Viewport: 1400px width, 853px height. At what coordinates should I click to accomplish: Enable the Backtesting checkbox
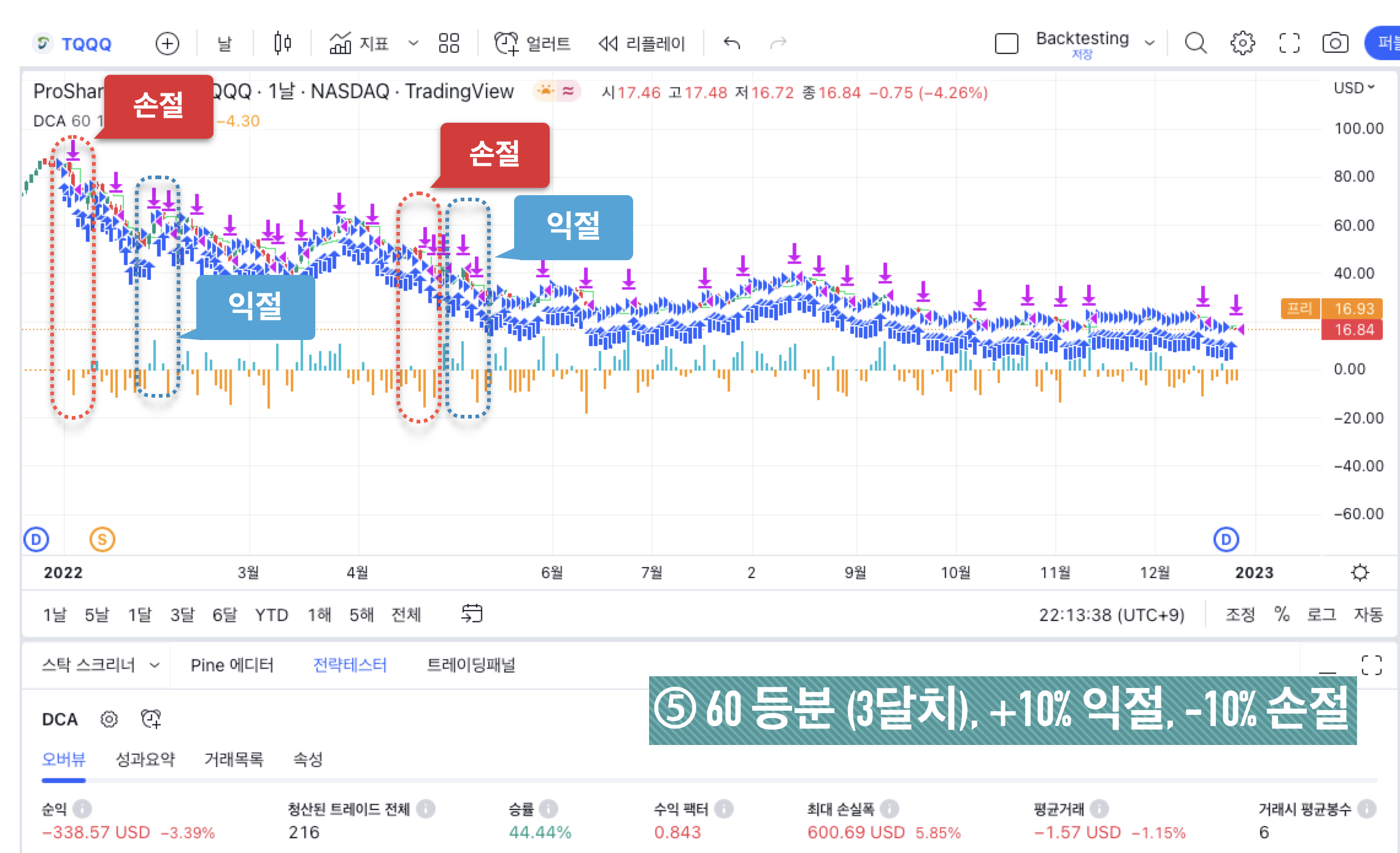1006,43
